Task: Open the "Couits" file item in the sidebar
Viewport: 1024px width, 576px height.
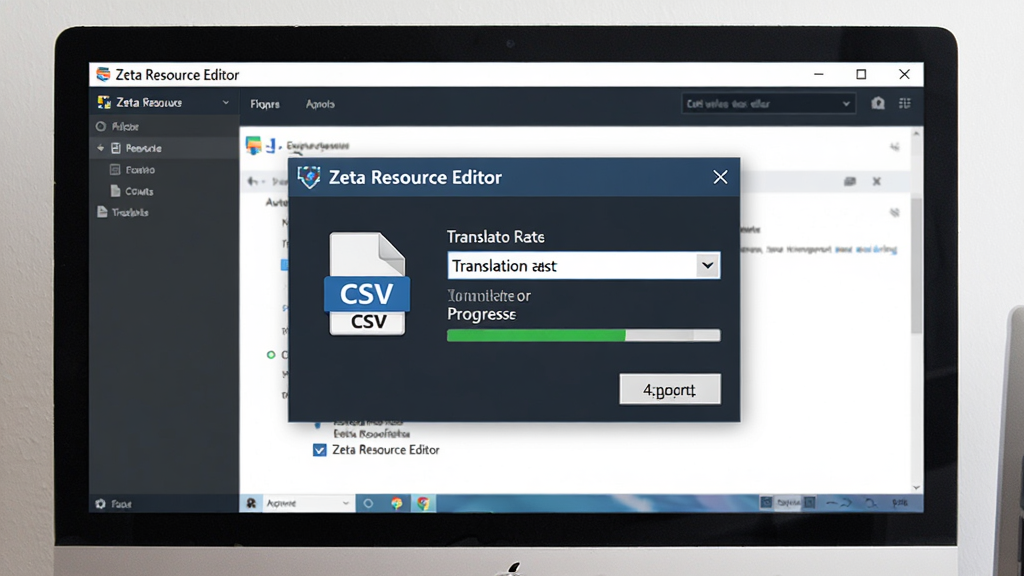Action: [x=139, y=191]
